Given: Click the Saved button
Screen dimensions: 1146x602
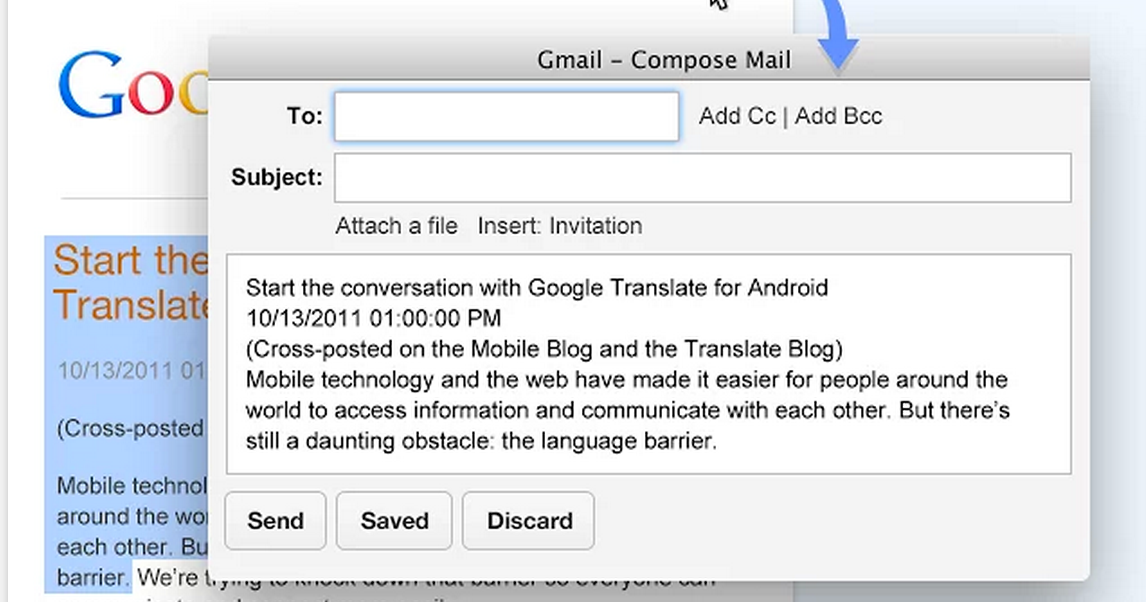Looking at the screenshot, I should [x=393, y=520].
